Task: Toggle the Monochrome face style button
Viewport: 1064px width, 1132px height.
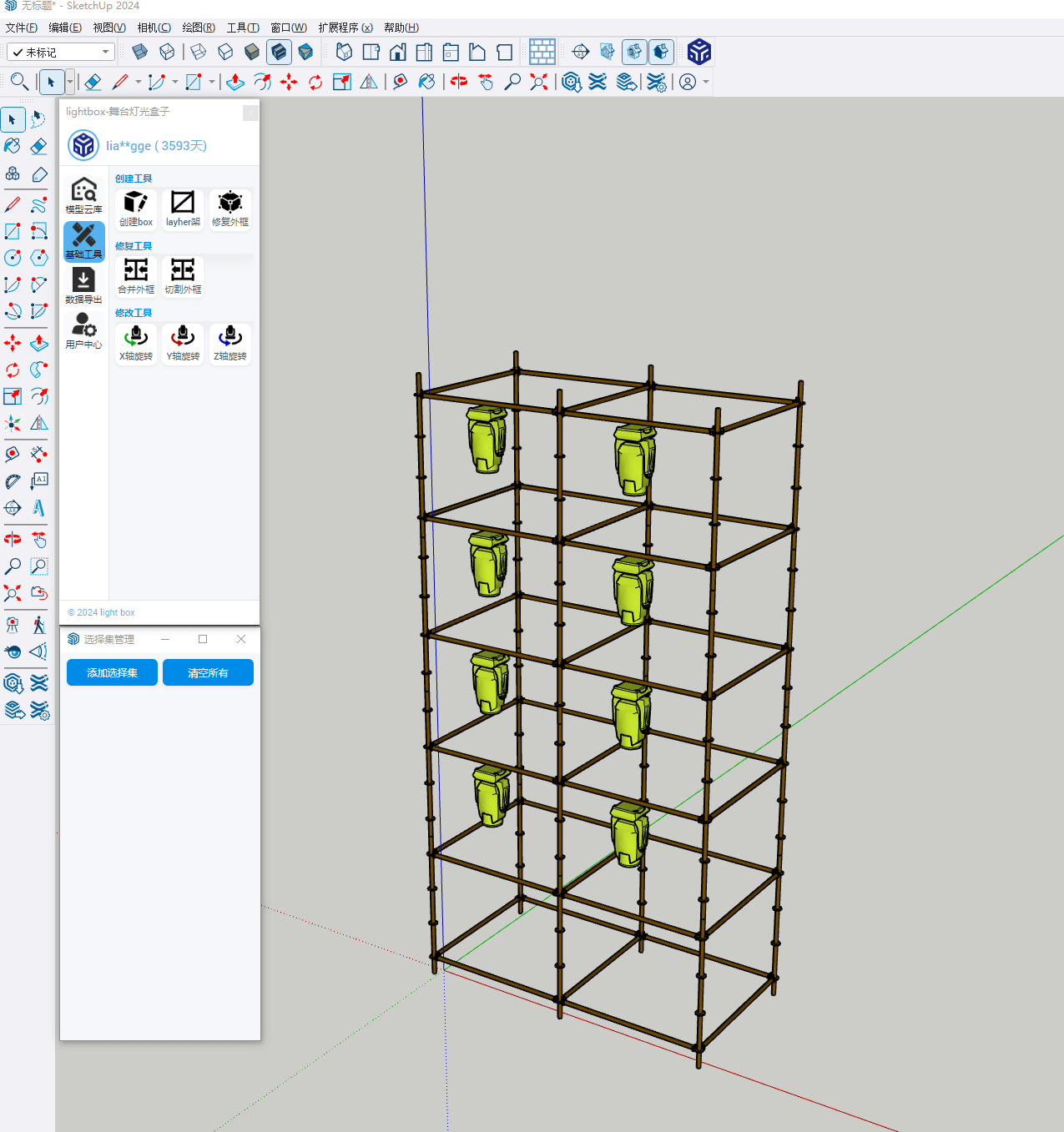Action: [x=305, y=53]
